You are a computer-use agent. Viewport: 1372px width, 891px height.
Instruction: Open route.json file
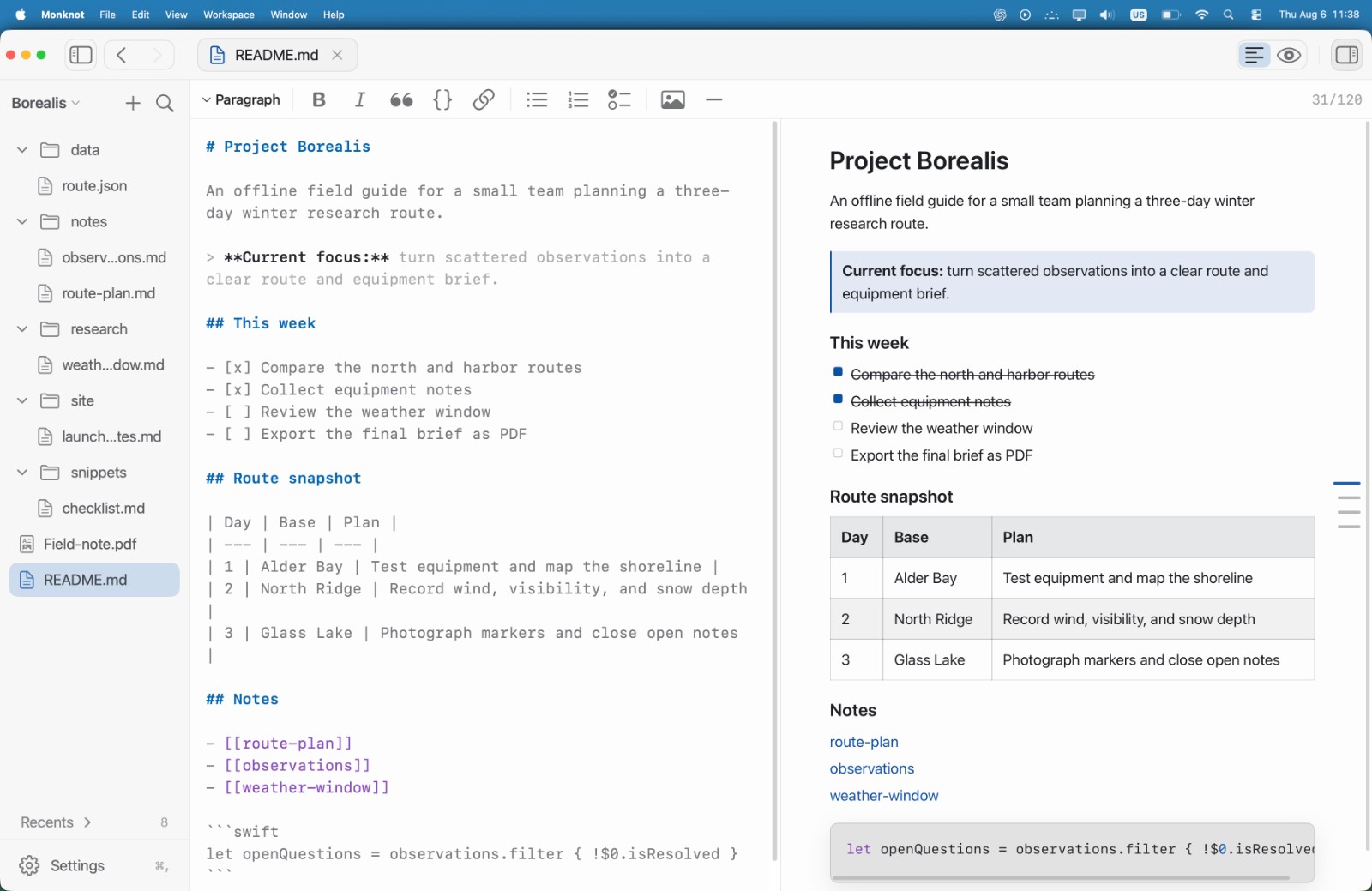(94, 186)
